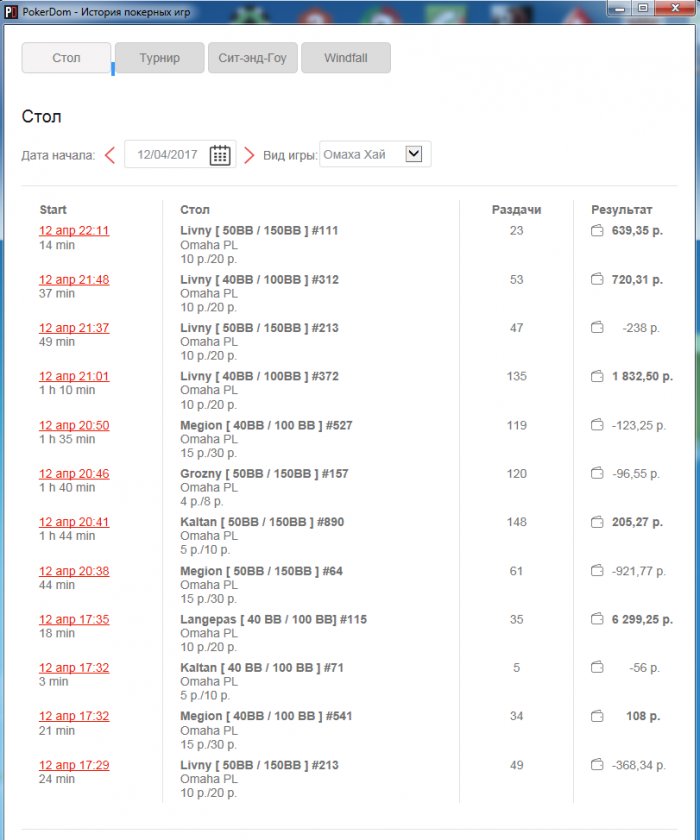Open session link 12 апр 17:35
The width and height of the screenshot is (700, 840).
pos(74,620)
